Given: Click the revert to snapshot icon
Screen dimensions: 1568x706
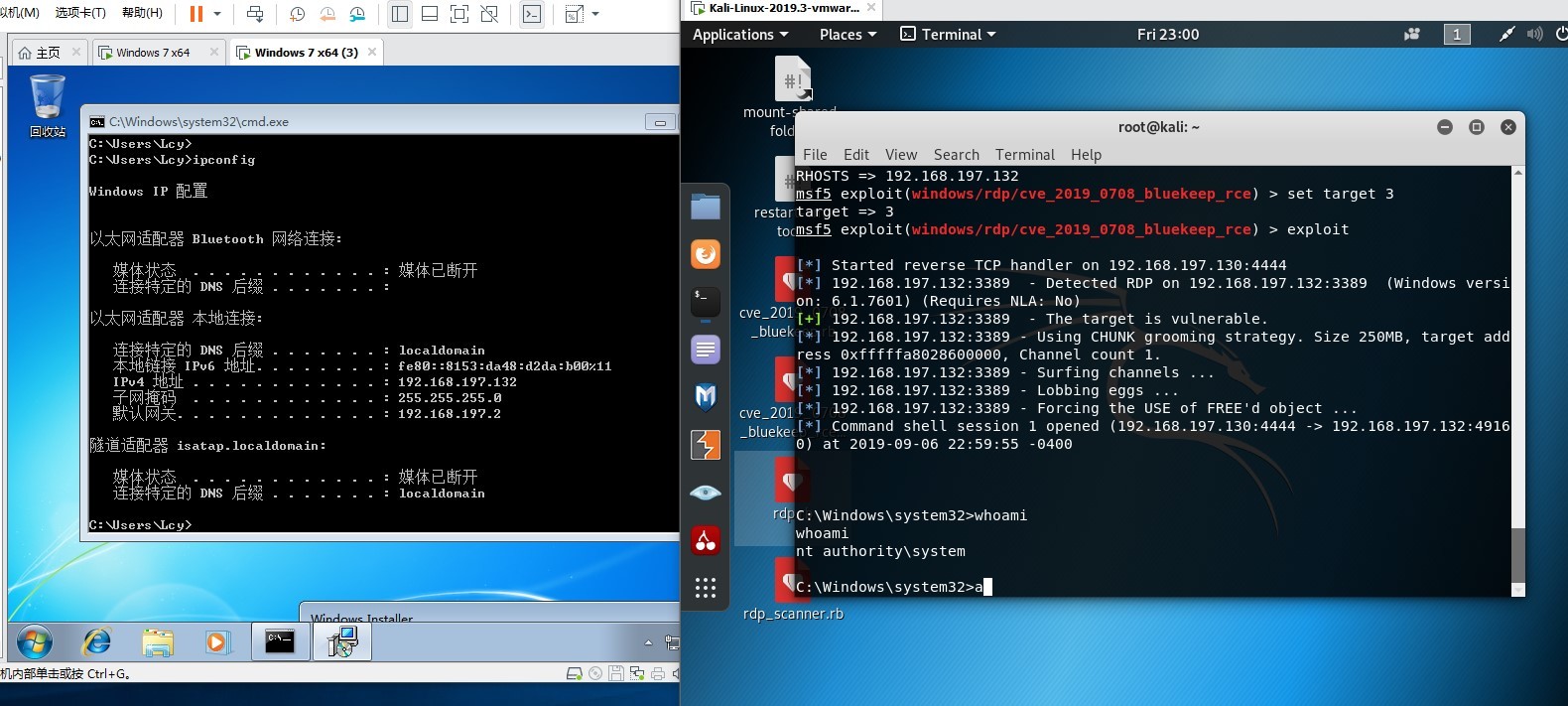Looking at the screenshot, I should click(327, 14).
